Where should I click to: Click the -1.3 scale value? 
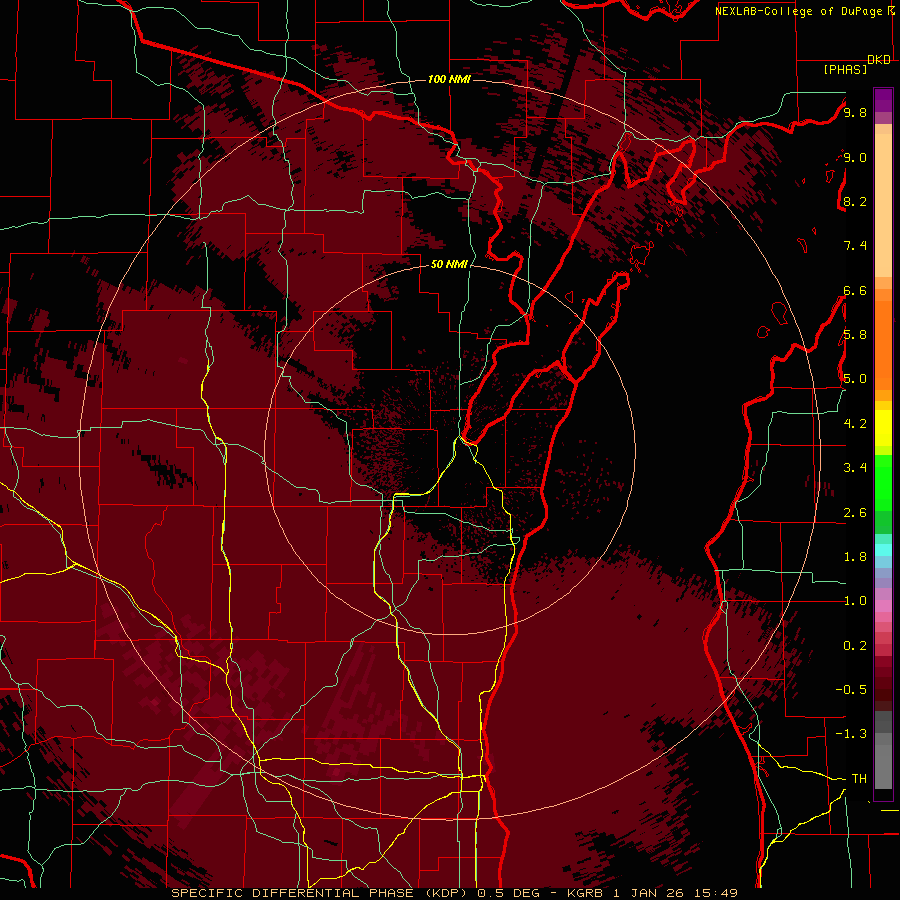851,734
